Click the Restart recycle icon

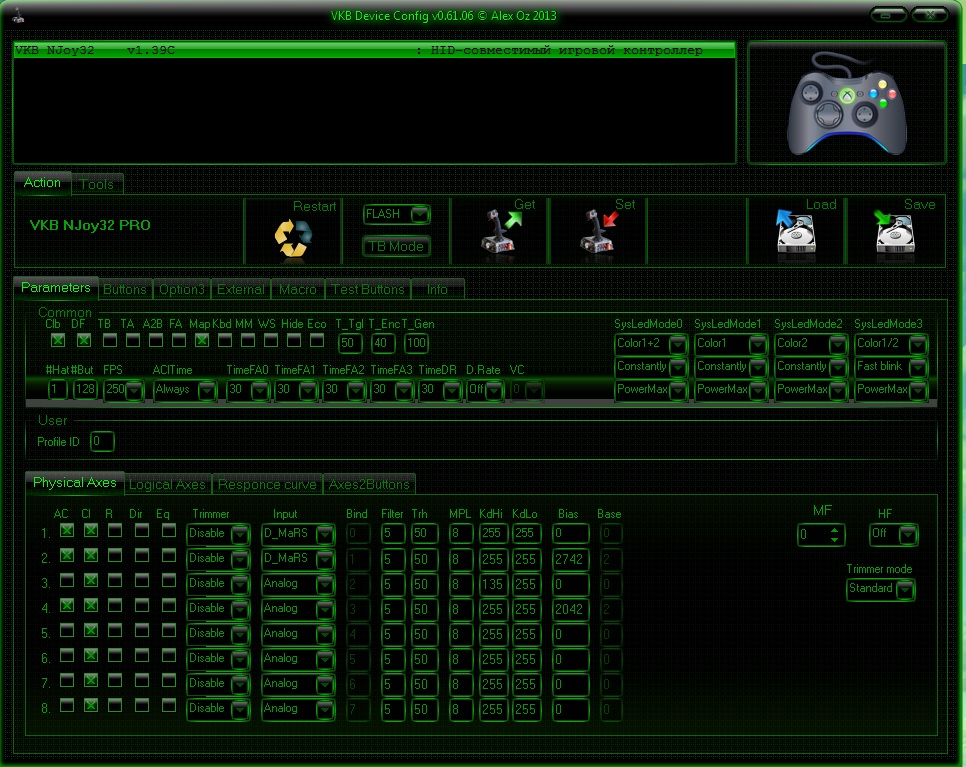click(293, 238)
